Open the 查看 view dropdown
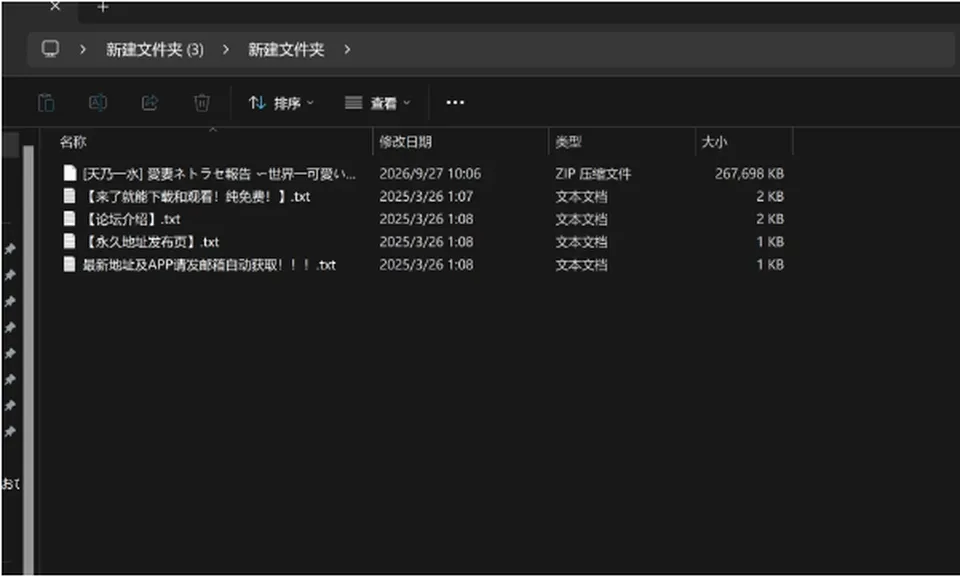The width and height of the screenshot is (960, 577). point(377,103)
